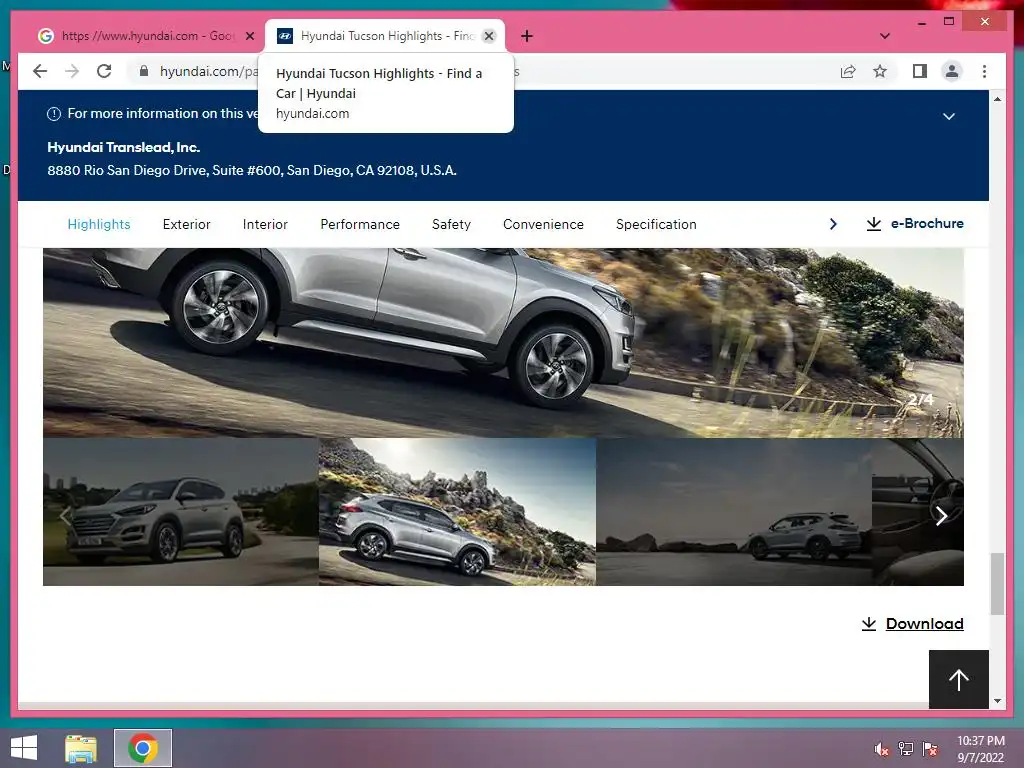This screenshot has width=1024, height=768.
Task: Click the Download image link
Action: [x=912, y=624]
